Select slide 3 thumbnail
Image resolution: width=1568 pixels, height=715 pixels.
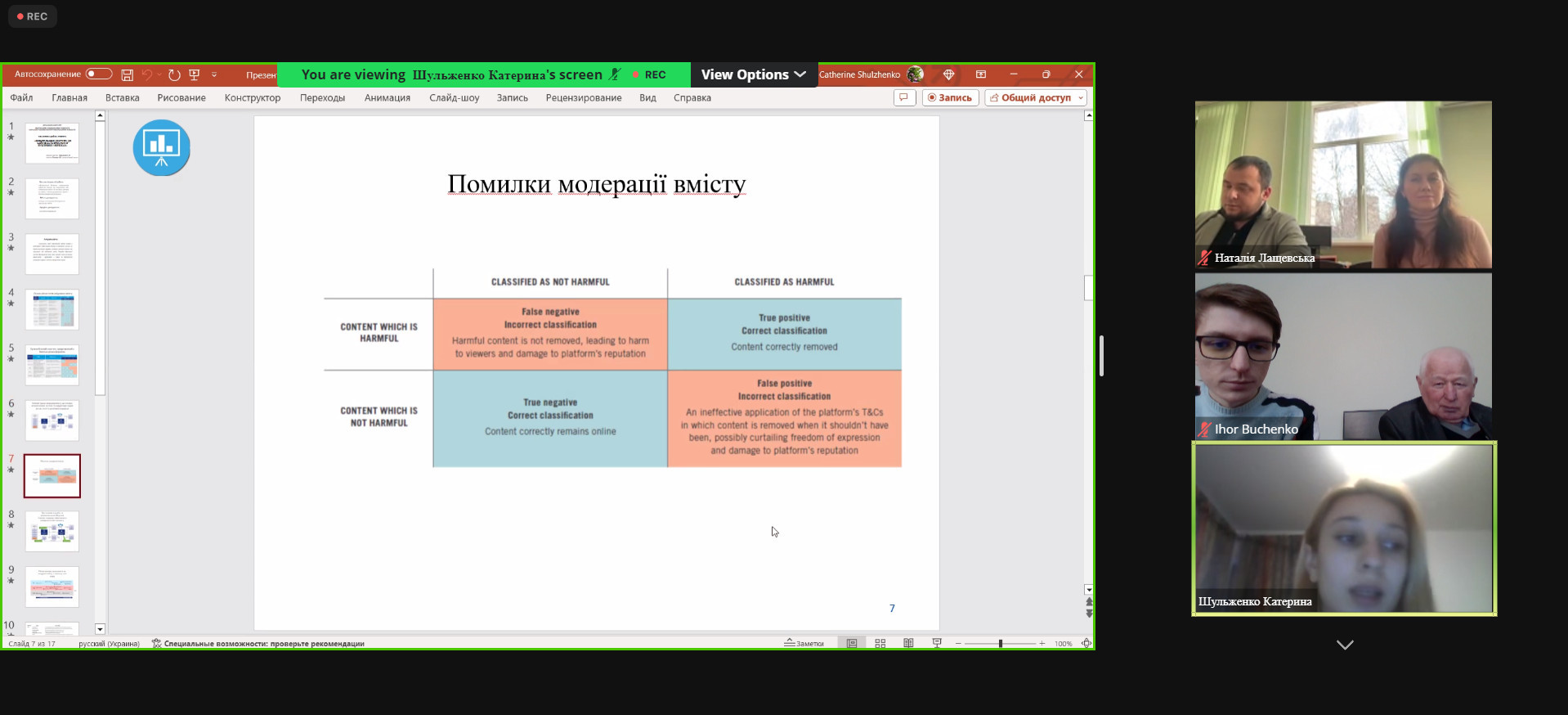[52, 254]
